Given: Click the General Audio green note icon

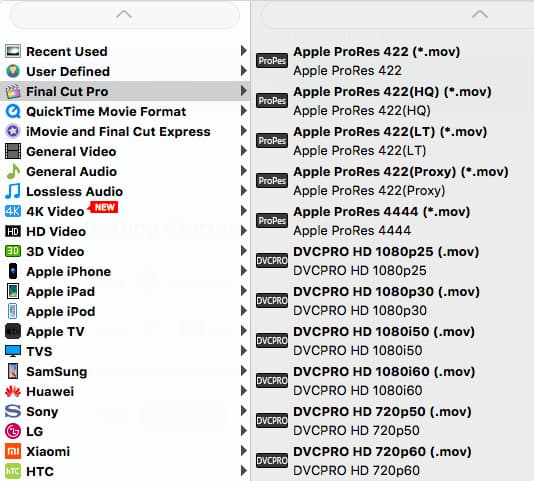Looking at the screenshot, I should [x=13, y=171].
